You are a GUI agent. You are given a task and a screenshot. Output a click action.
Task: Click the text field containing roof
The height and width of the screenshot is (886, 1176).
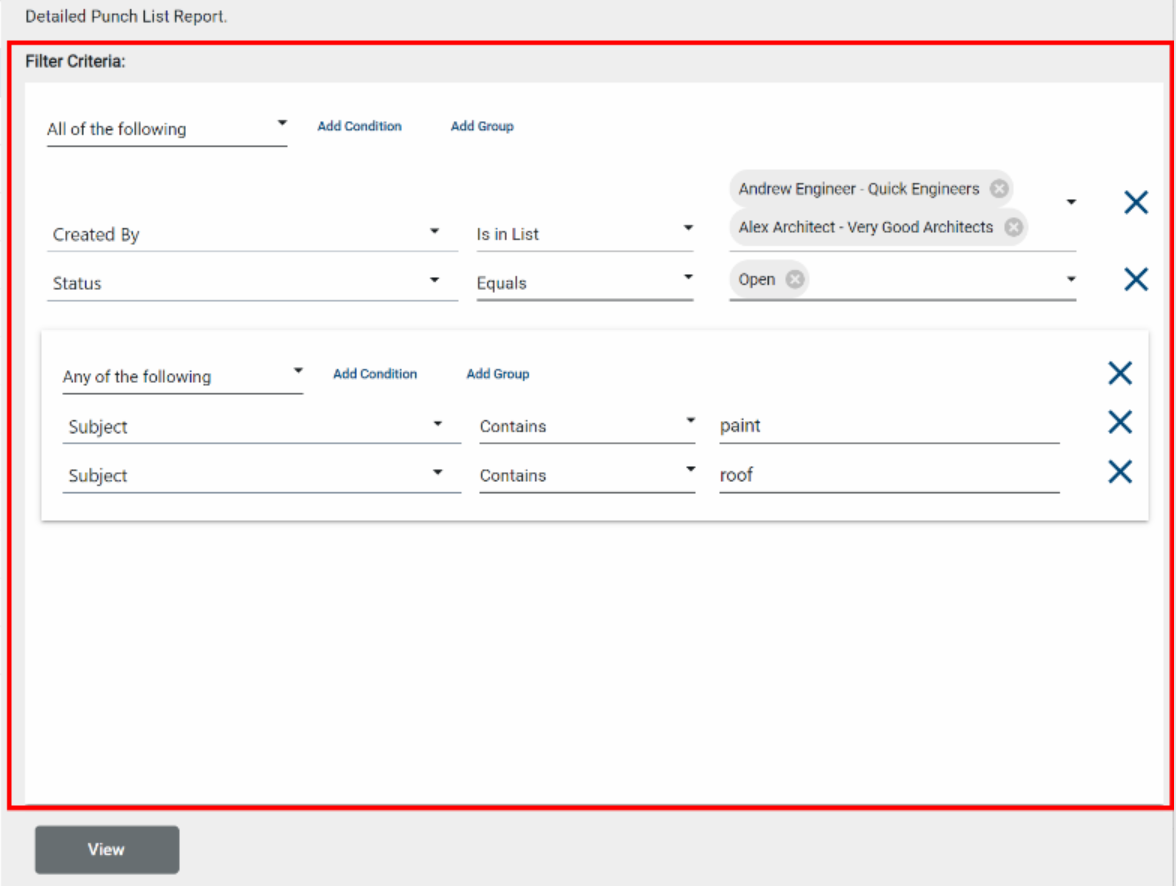click(888, 475)
